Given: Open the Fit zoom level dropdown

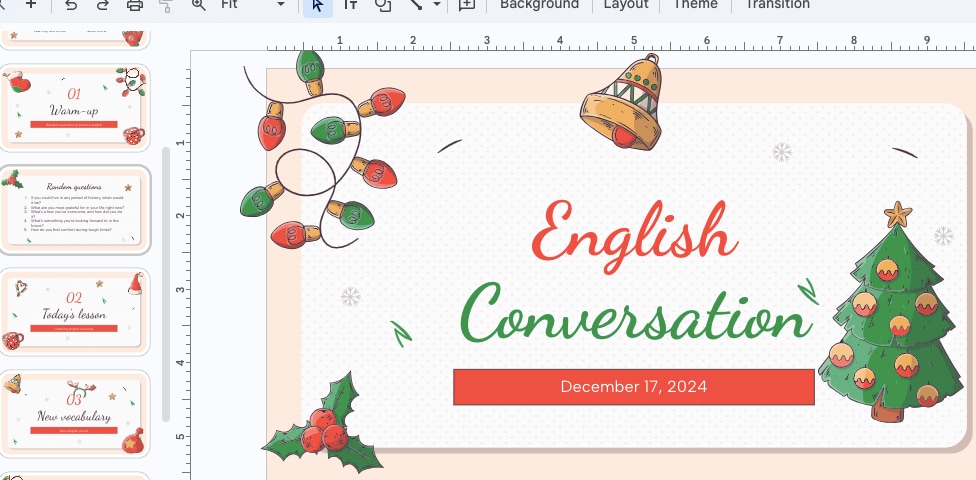Looking at the screenshot, I should click(253, 4).
